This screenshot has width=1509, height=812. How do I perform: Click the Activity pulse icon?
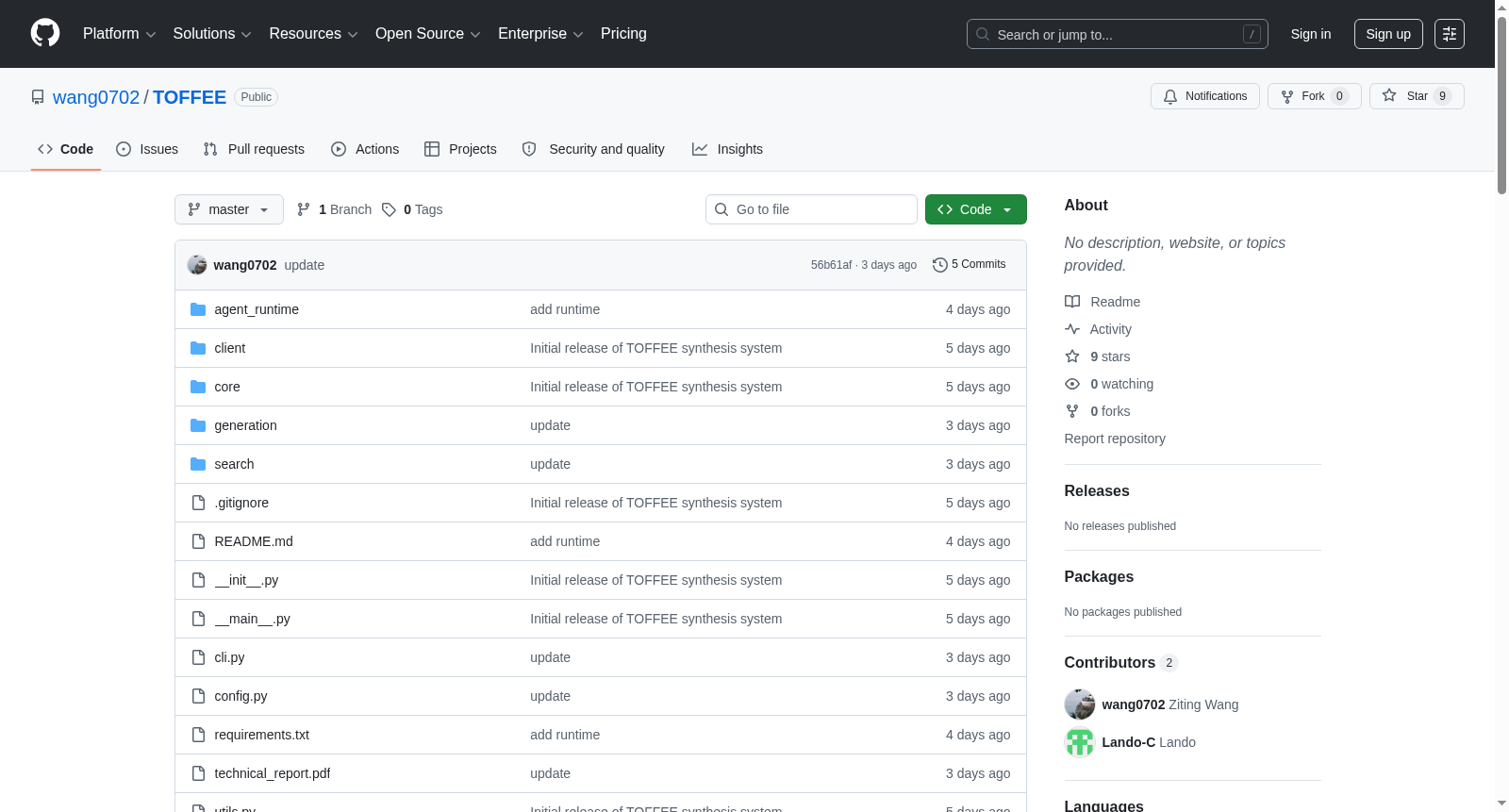[1072, 329]
